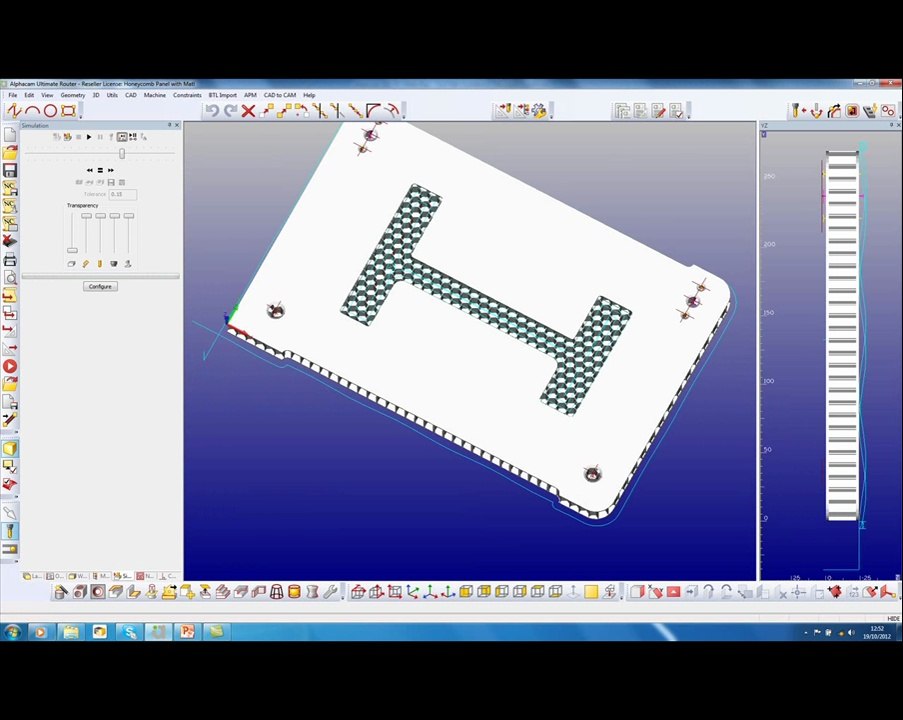Open the Machine menu
This screenshot has height=720, width=903.
(x=154, y=95)
